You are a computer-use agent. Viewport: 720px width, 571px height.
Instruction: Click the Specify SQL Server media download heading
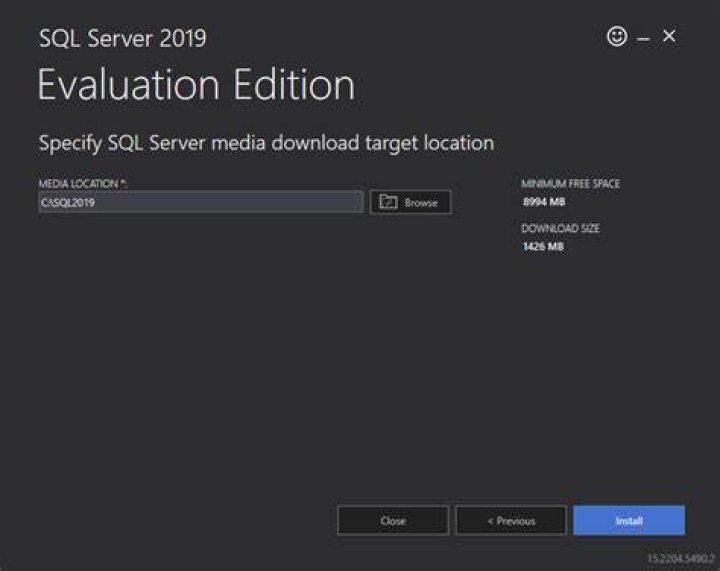[x=266, y=143]
